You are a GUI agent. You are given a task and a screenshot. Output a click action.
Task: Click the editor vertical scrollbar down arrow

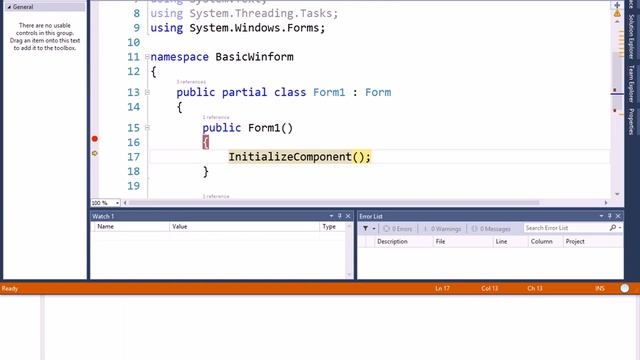coord(617,194)
